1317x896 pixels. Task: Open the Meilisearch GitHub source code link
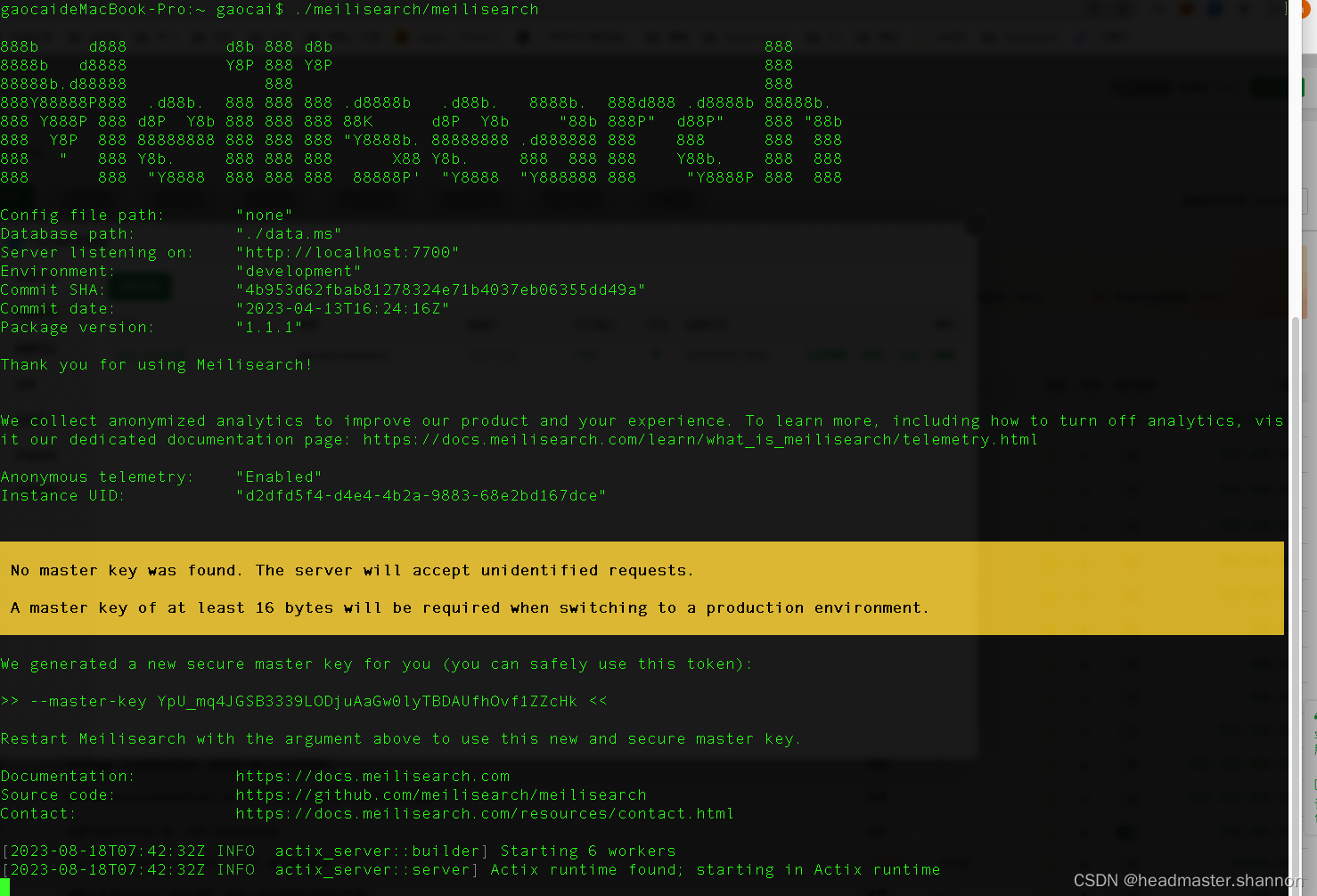point(440,794)
